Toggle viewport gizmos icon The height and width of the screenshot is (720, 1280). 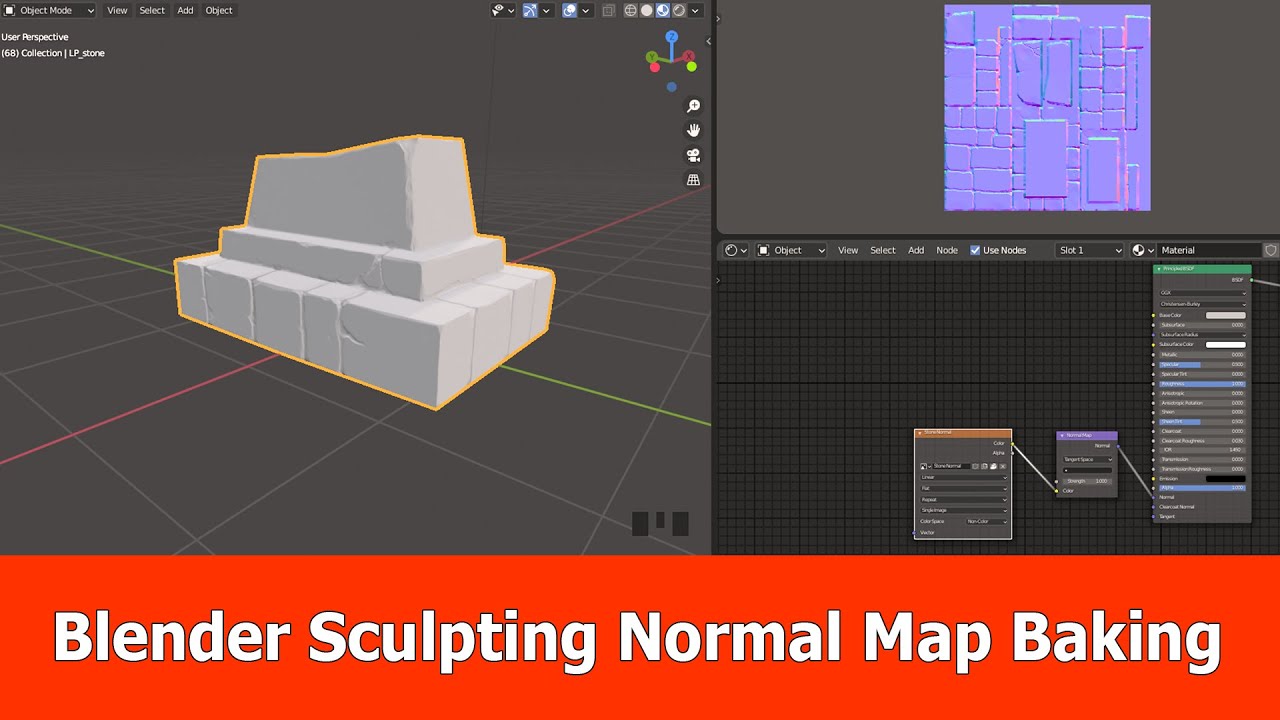(530, 10)
